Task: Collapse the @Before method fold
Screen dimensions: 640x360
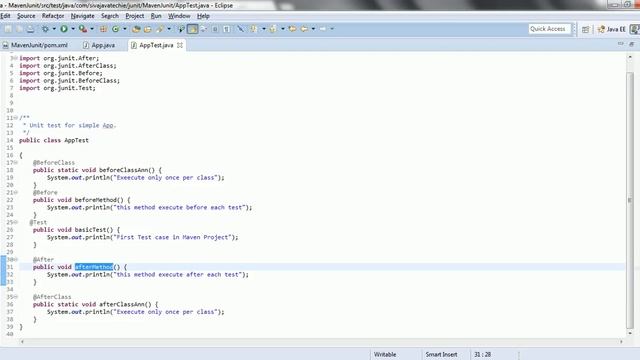Action: click(16, 192)
